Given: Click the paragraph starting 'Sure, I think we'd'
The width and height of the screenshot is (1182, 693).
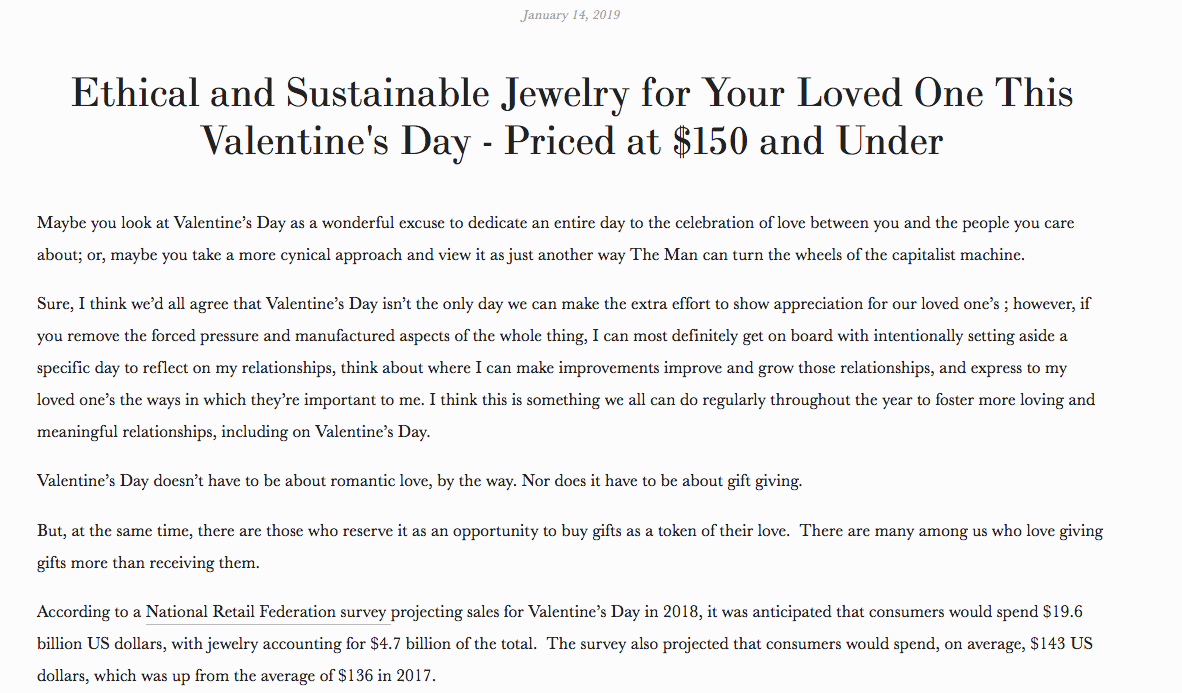Looking at the screenshot, I should (x=566, y=367).
